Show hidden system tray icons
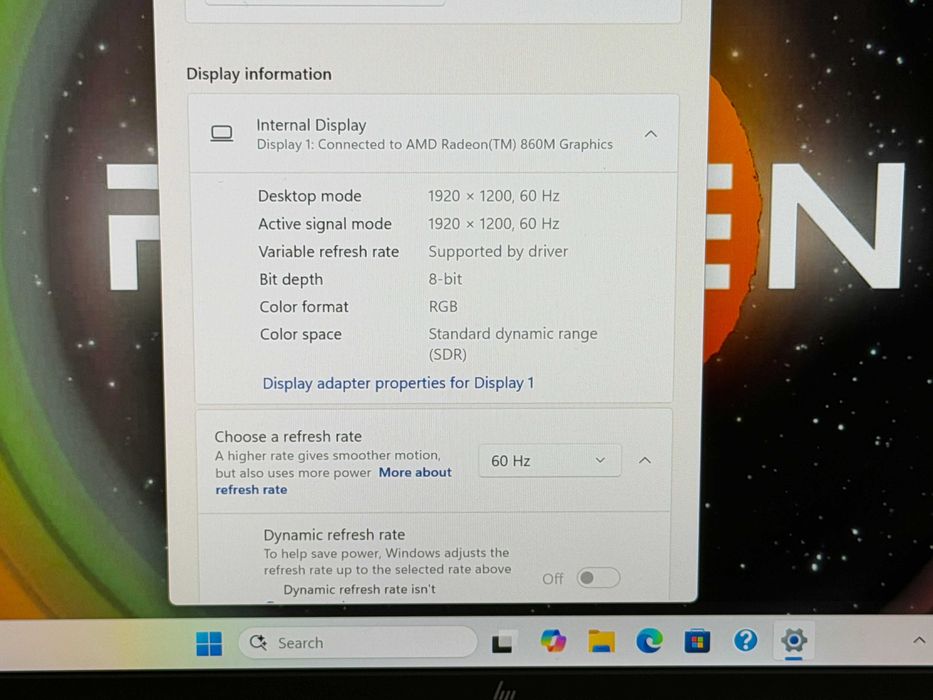 919,640
